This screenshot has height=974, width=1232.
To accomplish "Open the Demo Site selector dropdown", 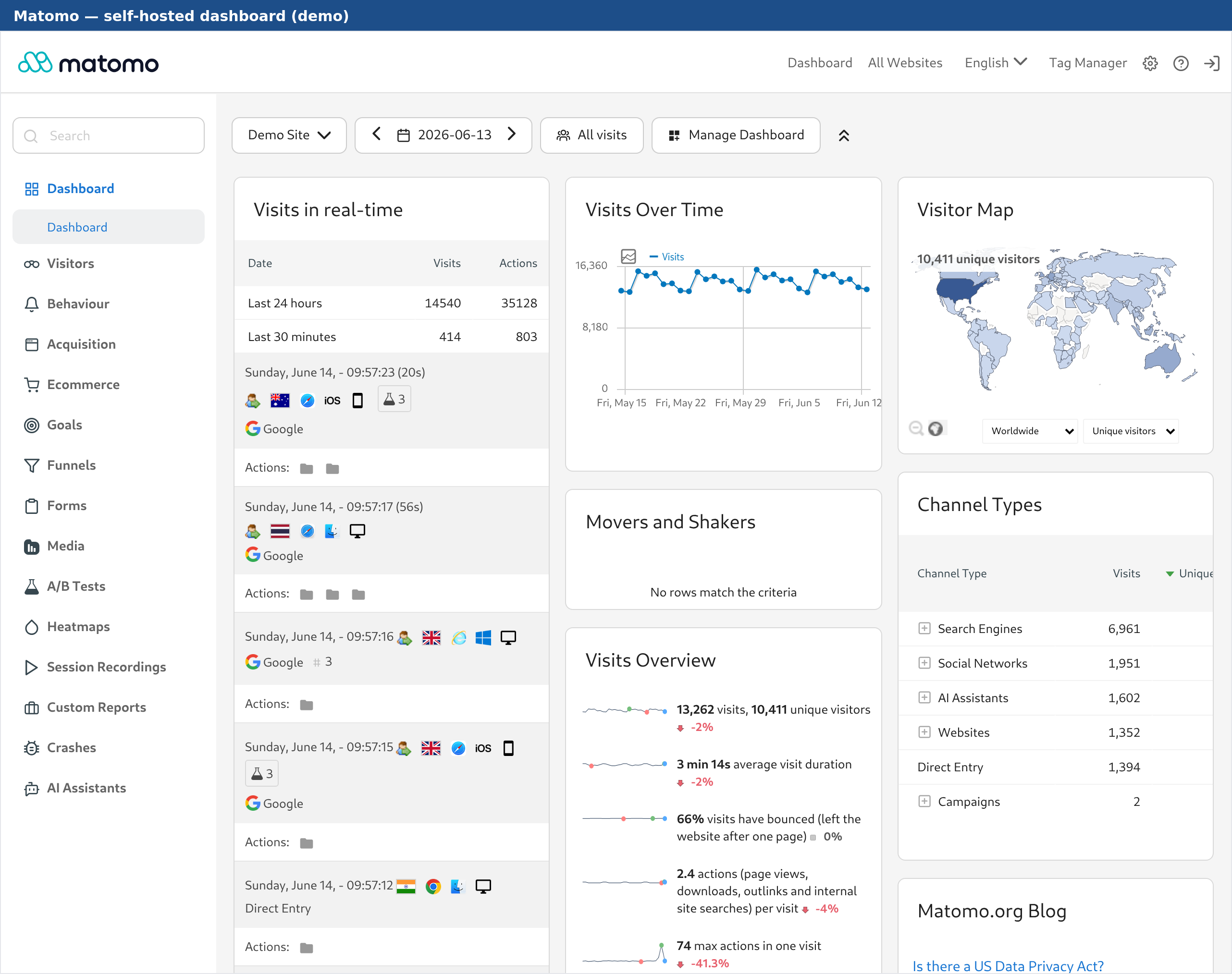I will (x=289, y=135).
